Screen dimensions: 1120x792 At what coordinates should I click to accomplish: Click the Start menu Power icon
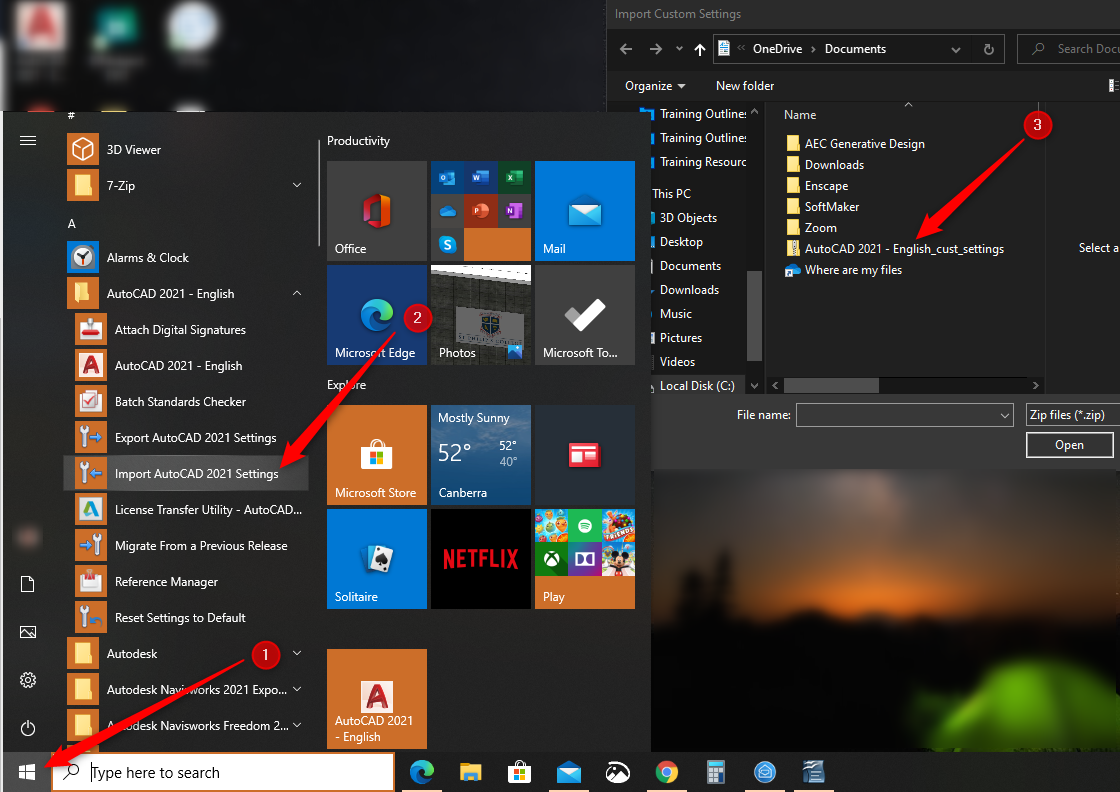coord(28,728)
